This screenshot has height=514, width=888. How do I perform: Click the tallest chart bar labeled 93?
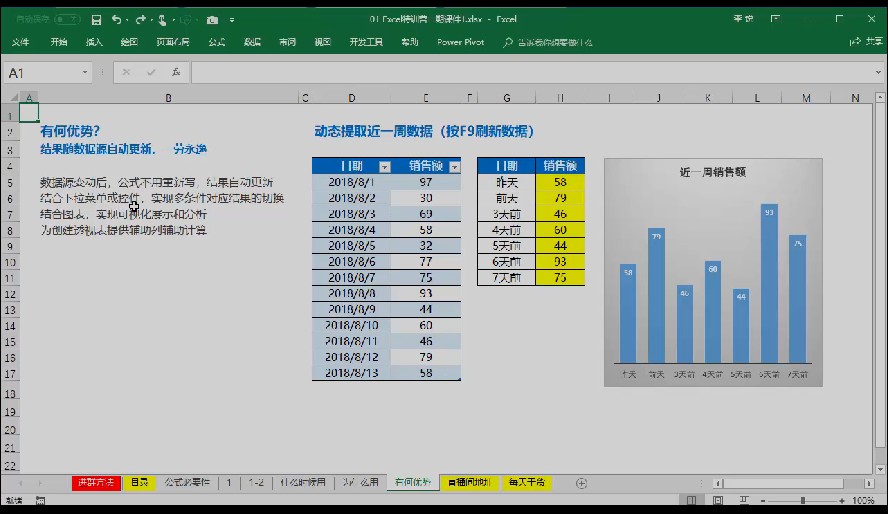769,283
